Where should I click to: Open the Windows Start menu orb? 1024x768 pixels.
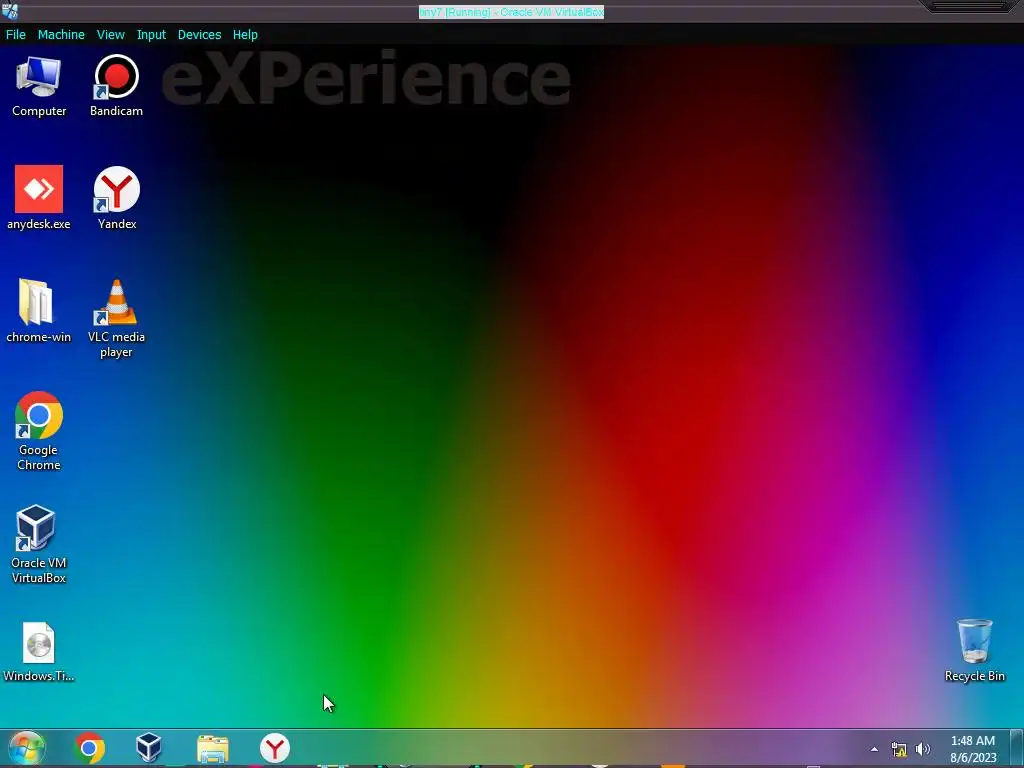click(x=27, y=748)
